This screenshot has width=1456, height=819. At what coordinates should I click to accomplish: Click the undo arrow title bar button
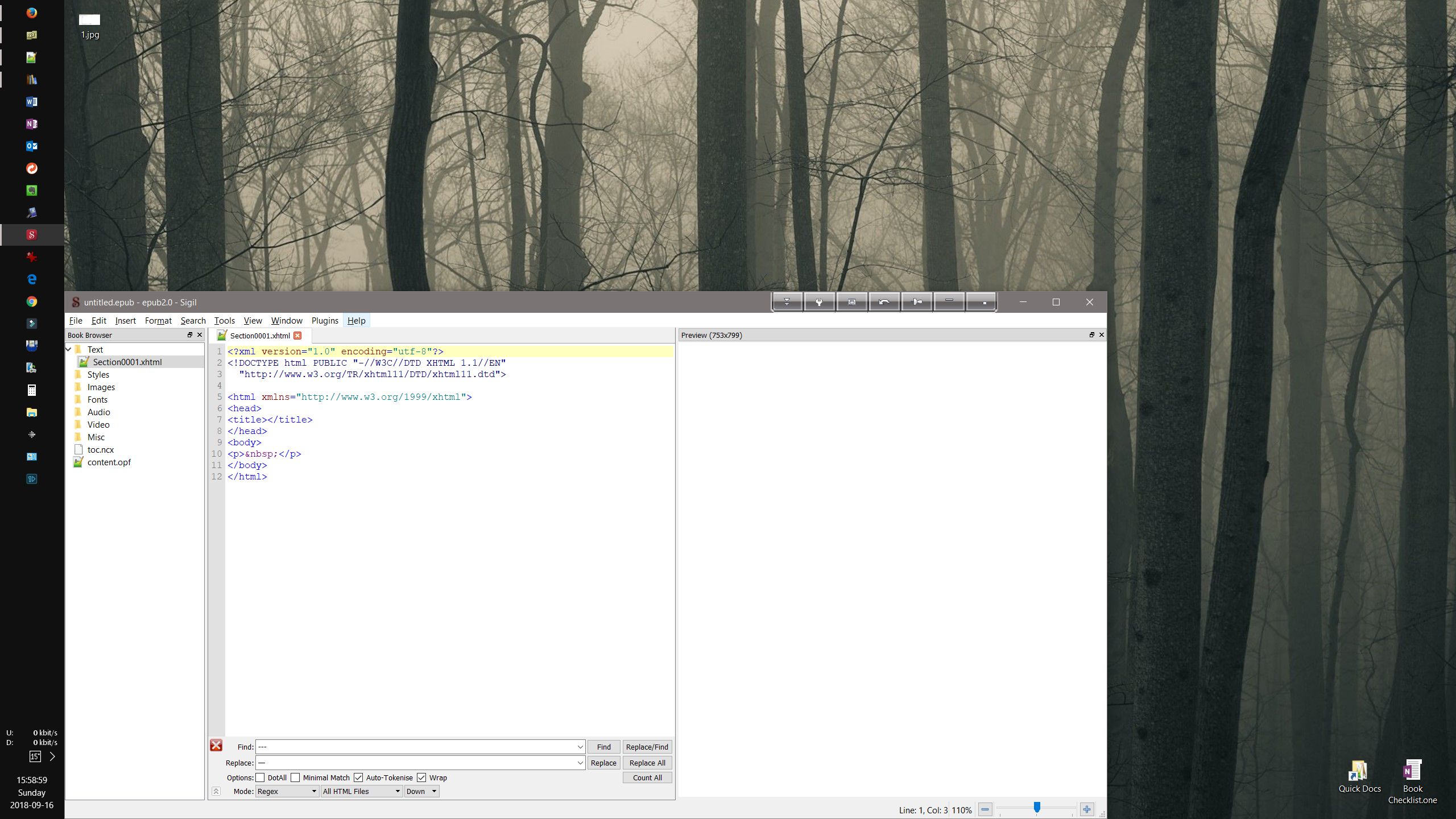(884, 302)
